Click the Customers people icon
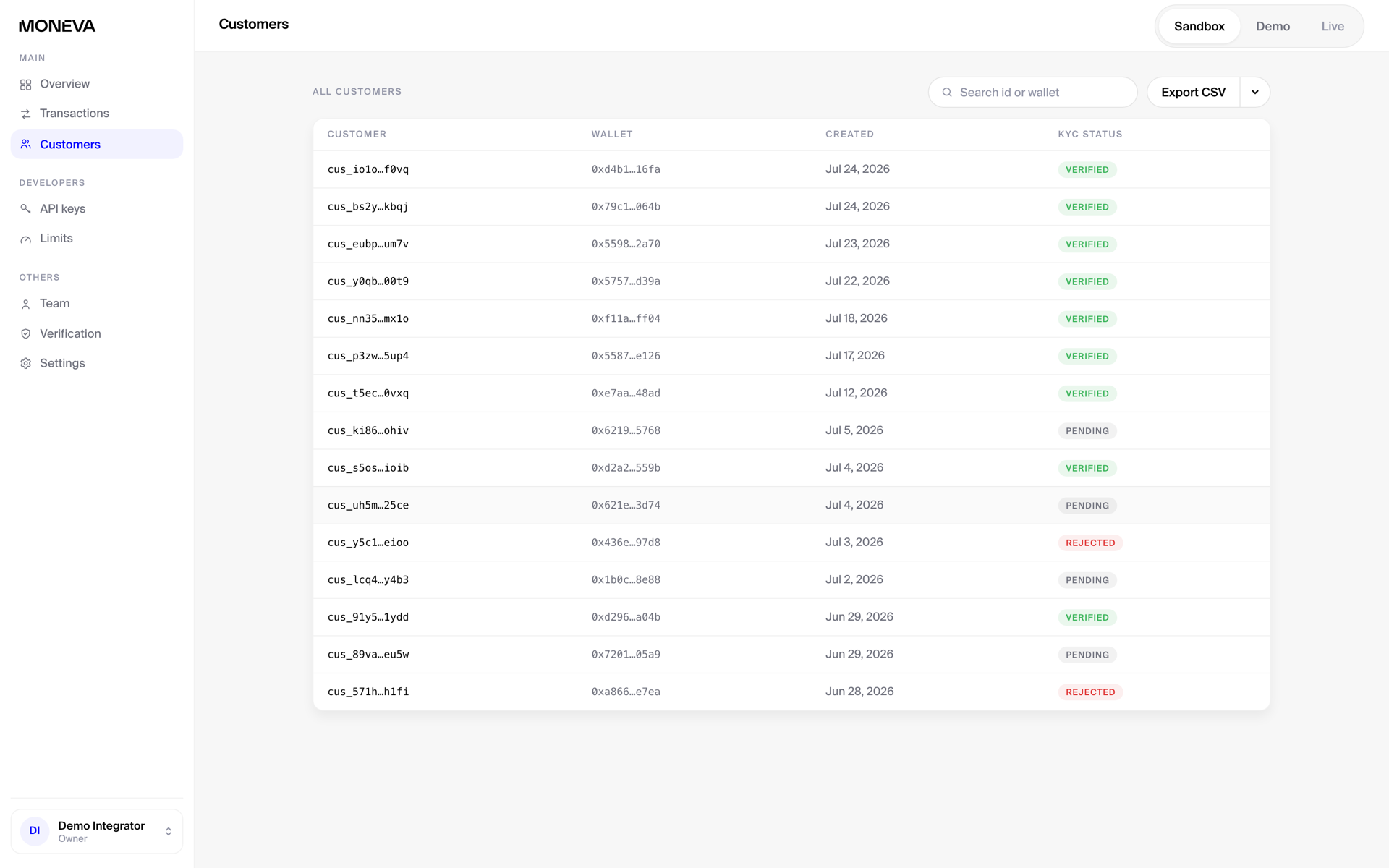The height and width of the screenshot is (868, 1389). point(26,145)
